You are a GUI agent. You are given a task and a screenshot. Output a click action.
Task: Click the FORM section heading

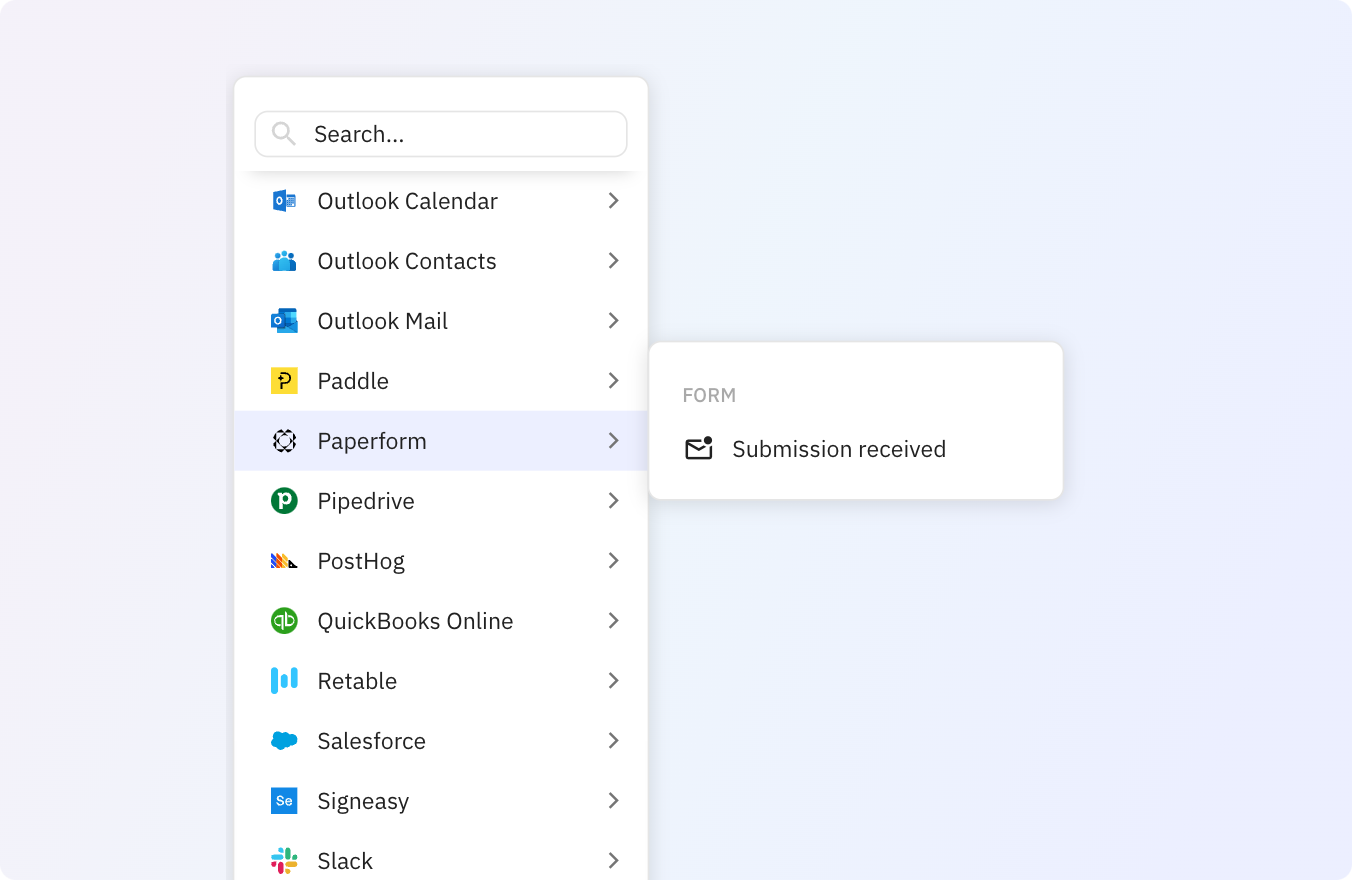coord(709,395)
